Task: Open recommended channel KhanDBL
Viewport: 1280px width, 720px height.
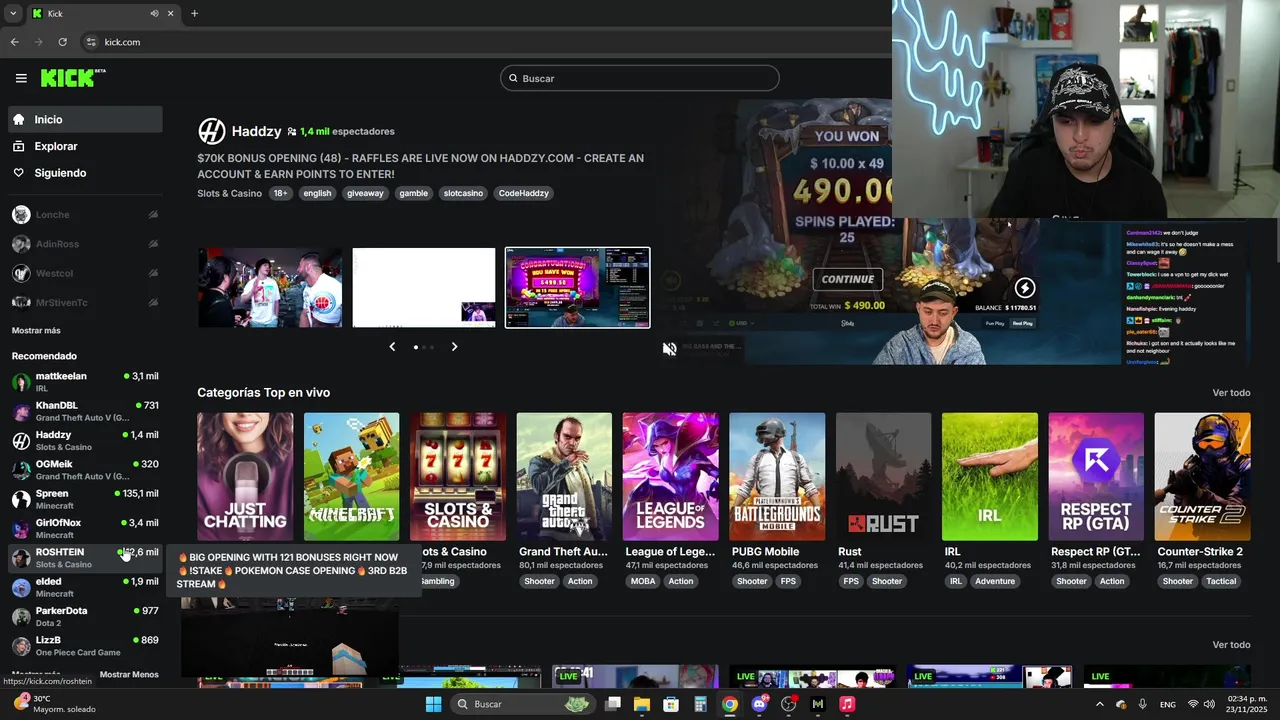Action: [85, 411]
